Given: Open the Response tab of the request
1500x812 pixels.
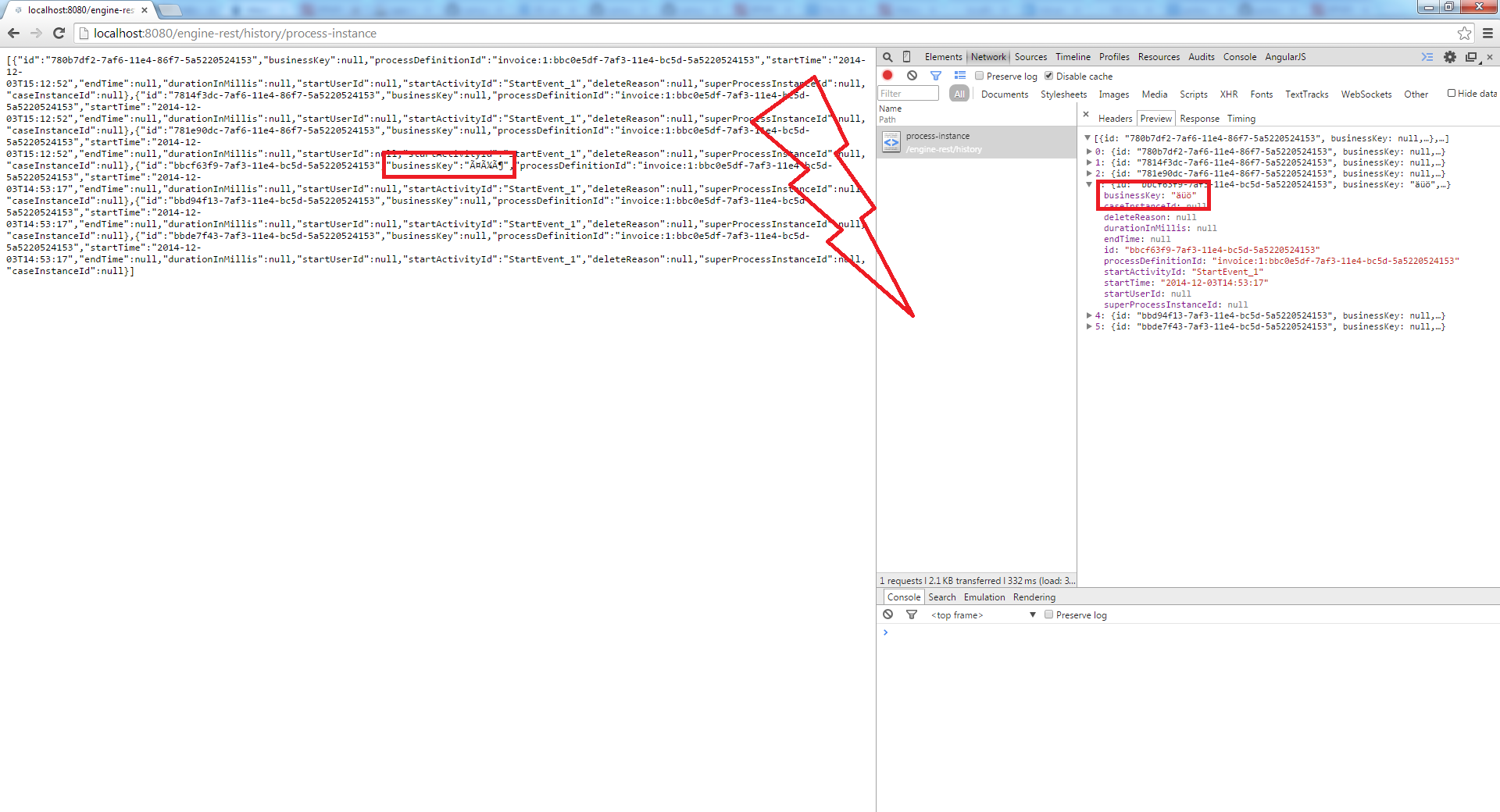Looking at the screenshot, I should coord(1199,119).
